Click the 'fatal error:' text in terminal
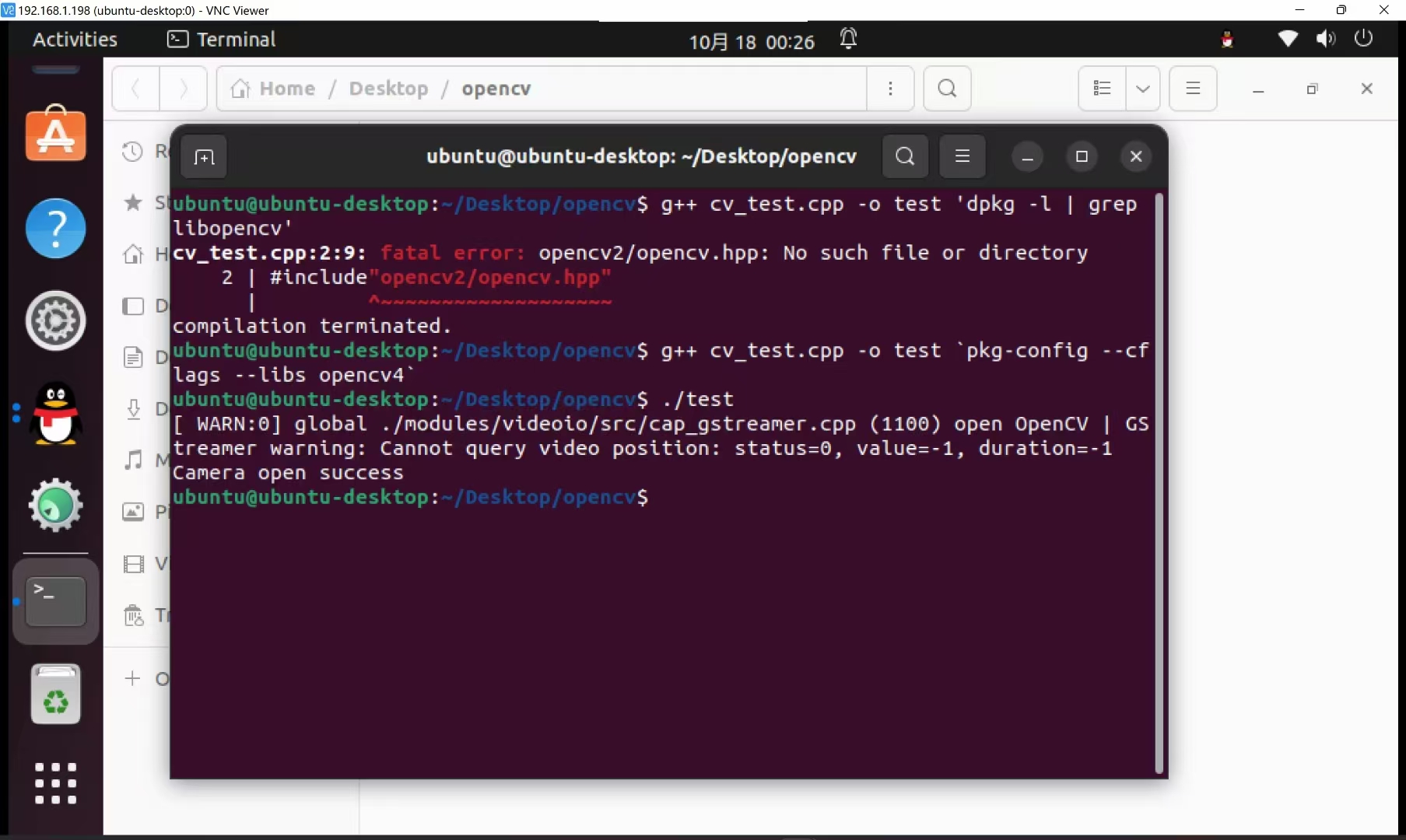 pos(452,253)
